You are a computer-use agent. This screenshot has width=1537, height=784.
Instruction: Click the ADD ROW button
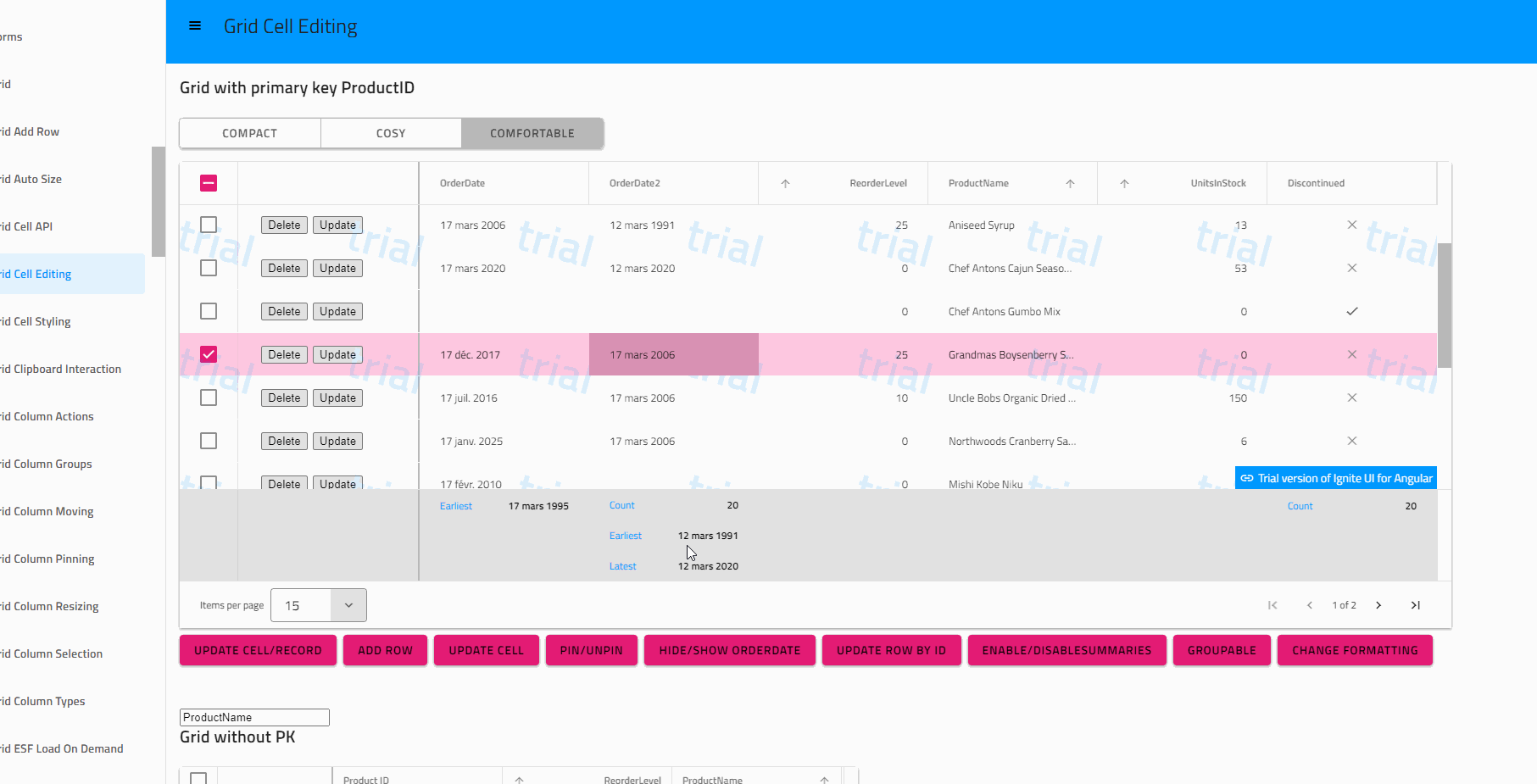pos(386,650)
